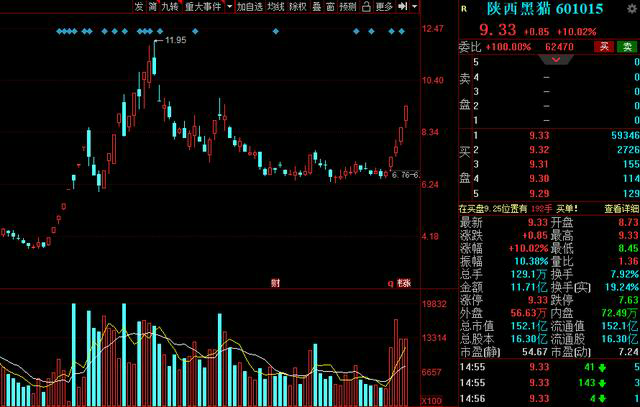Click buy level 5 price 9.29
640x407 pixels.
[539, 193]
